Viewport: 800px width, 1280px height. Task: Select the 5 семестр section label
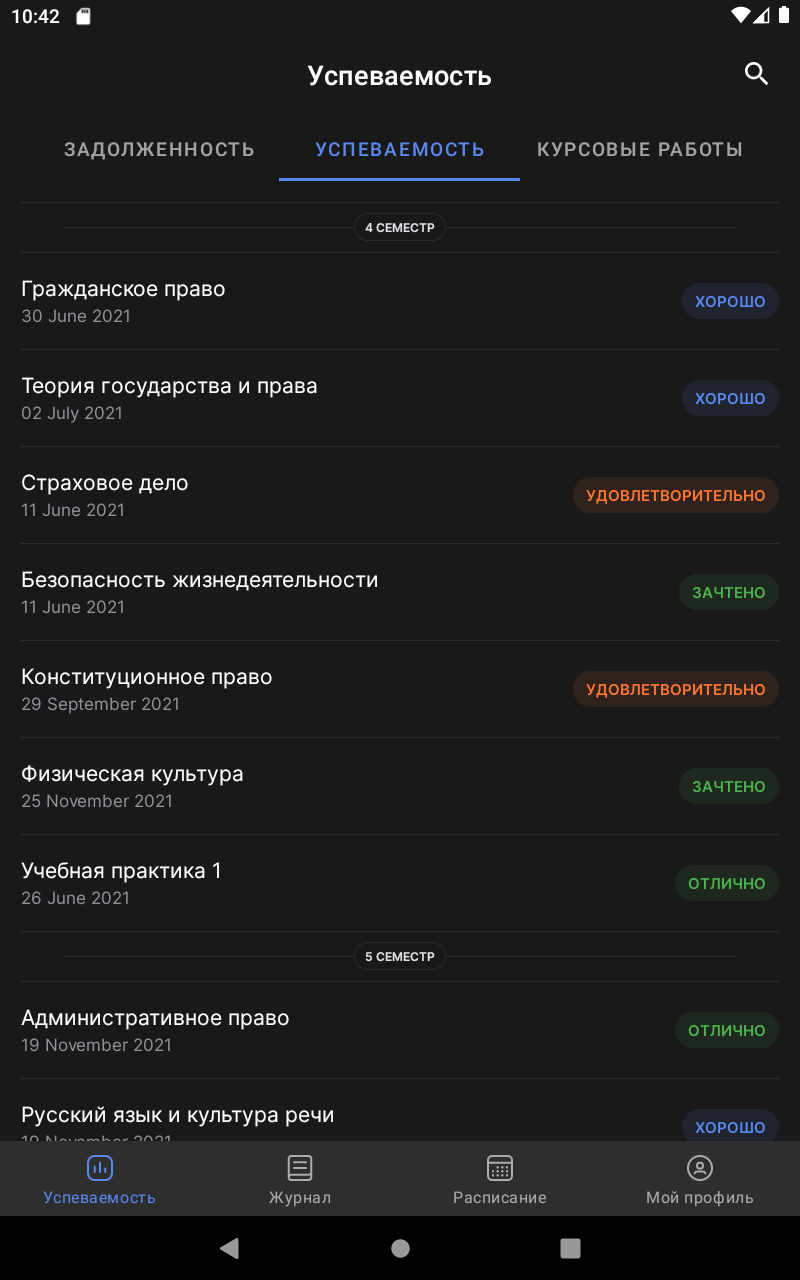[x=400, y=956]
